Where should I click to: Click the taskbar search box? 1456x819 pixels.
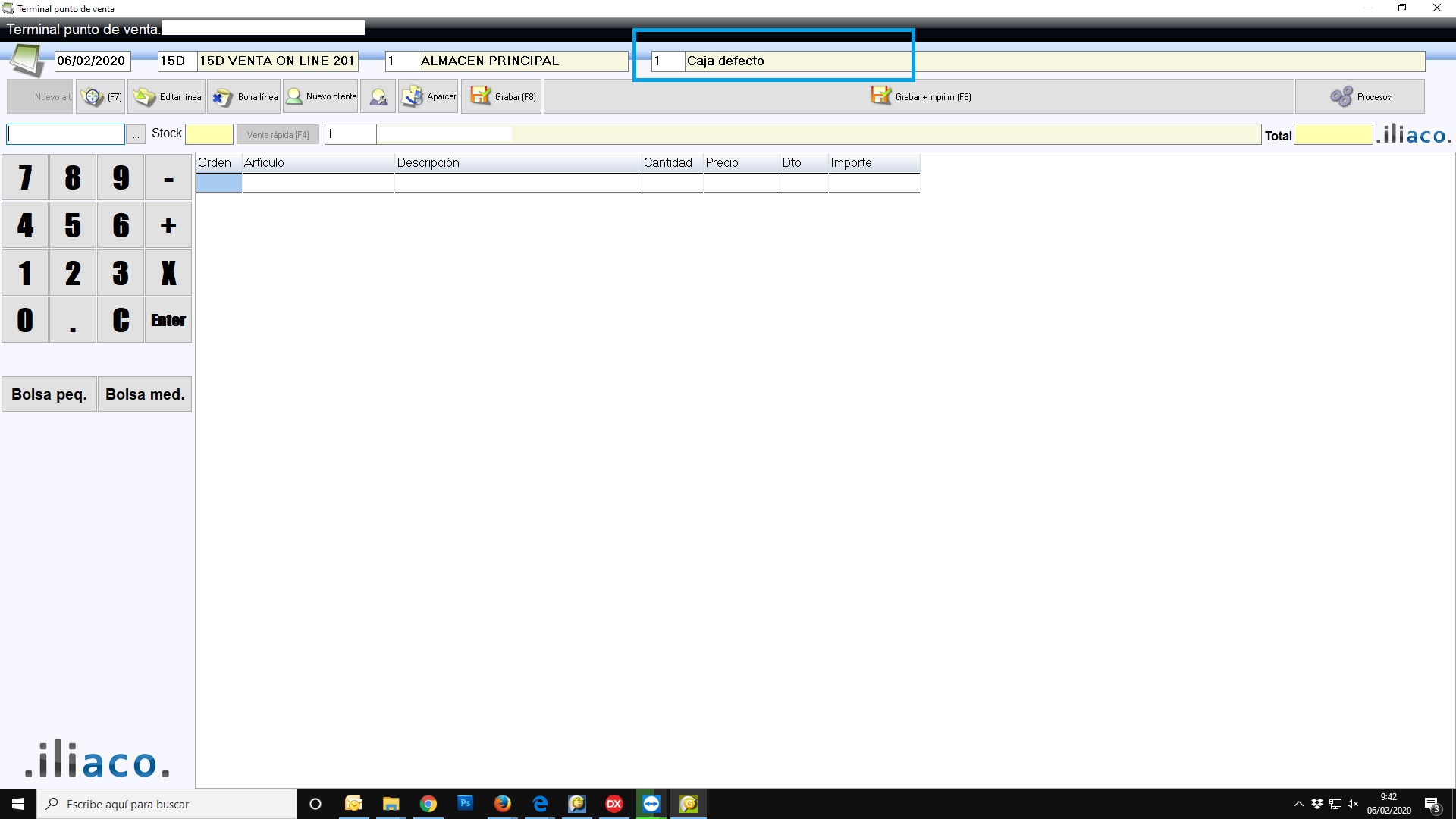click(167, 804)
